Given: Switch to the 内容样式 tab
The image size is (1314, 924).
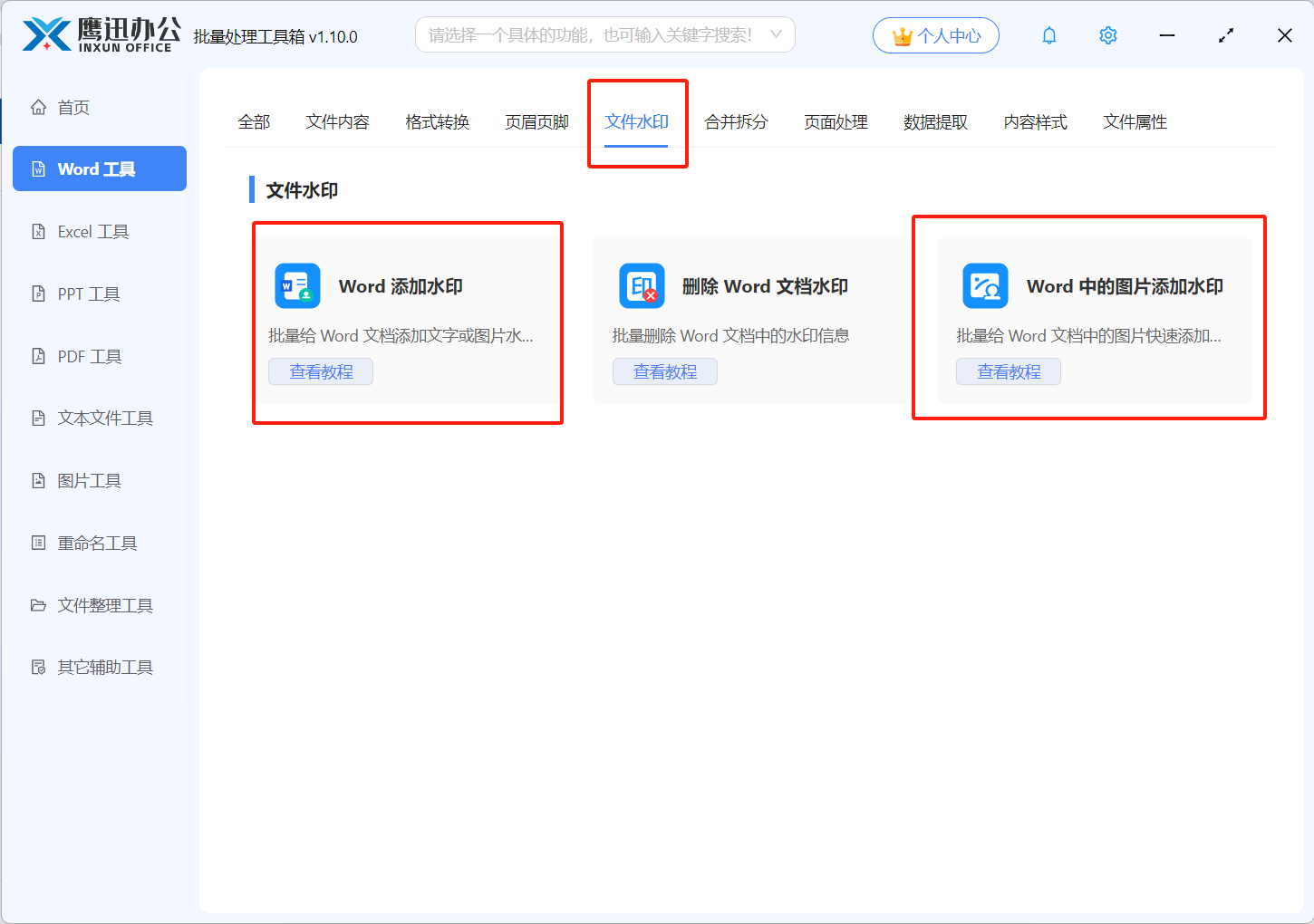Looking at the screenshot, I should [x=1036, y=121].
